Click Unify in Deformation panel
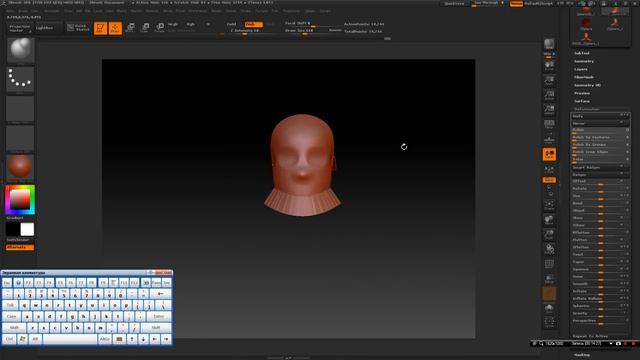 click(x=599, y=116)
